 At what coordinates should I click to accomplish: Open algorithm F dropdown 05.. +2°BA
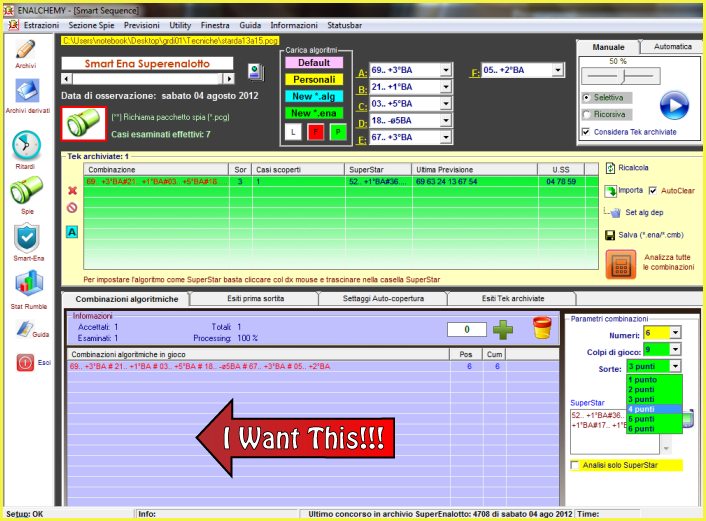pos(558,70)
